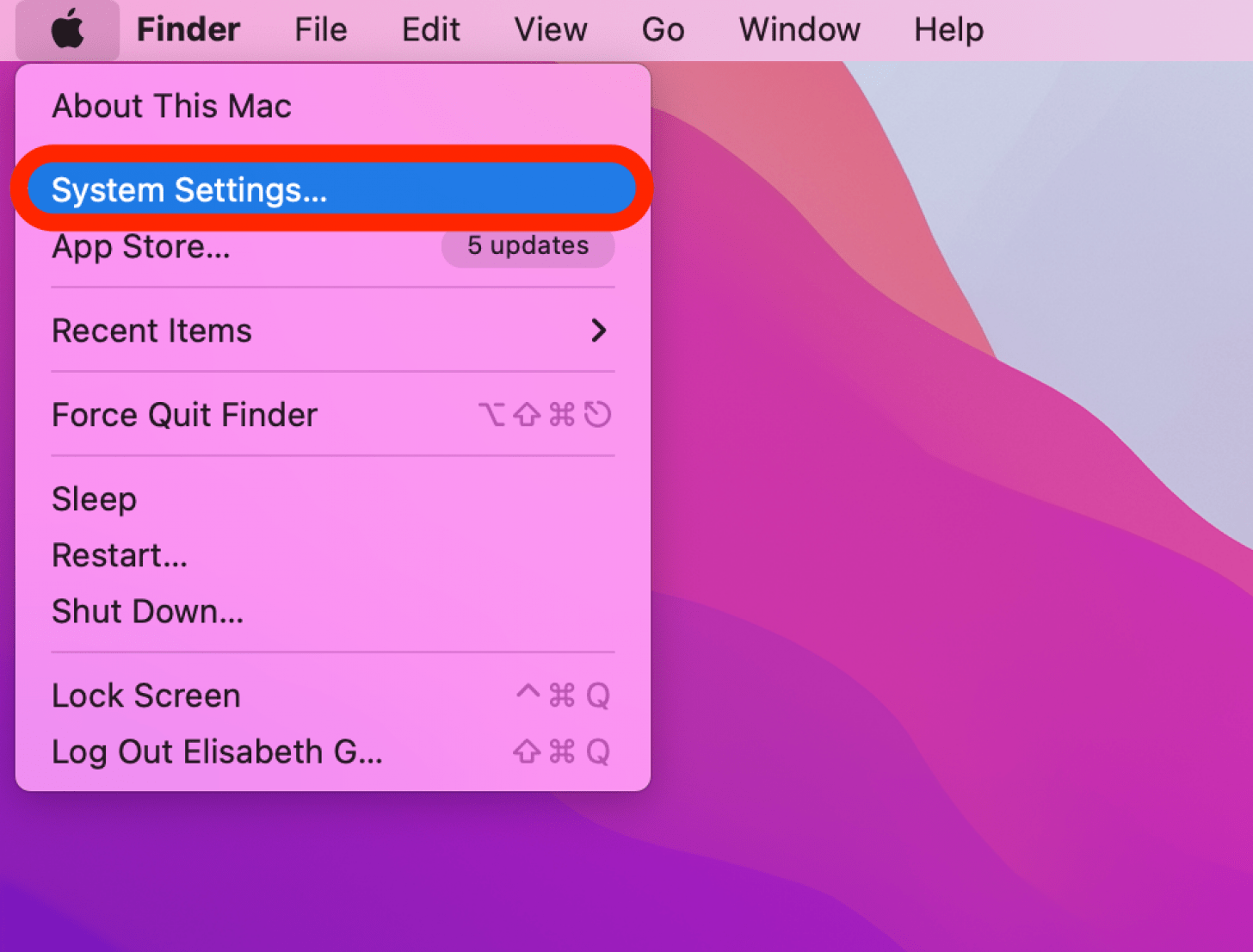Choose Shut Down from the menu
Viewport: 1253px width, 952px height.
pyautogui.click(x=148, y=612)
